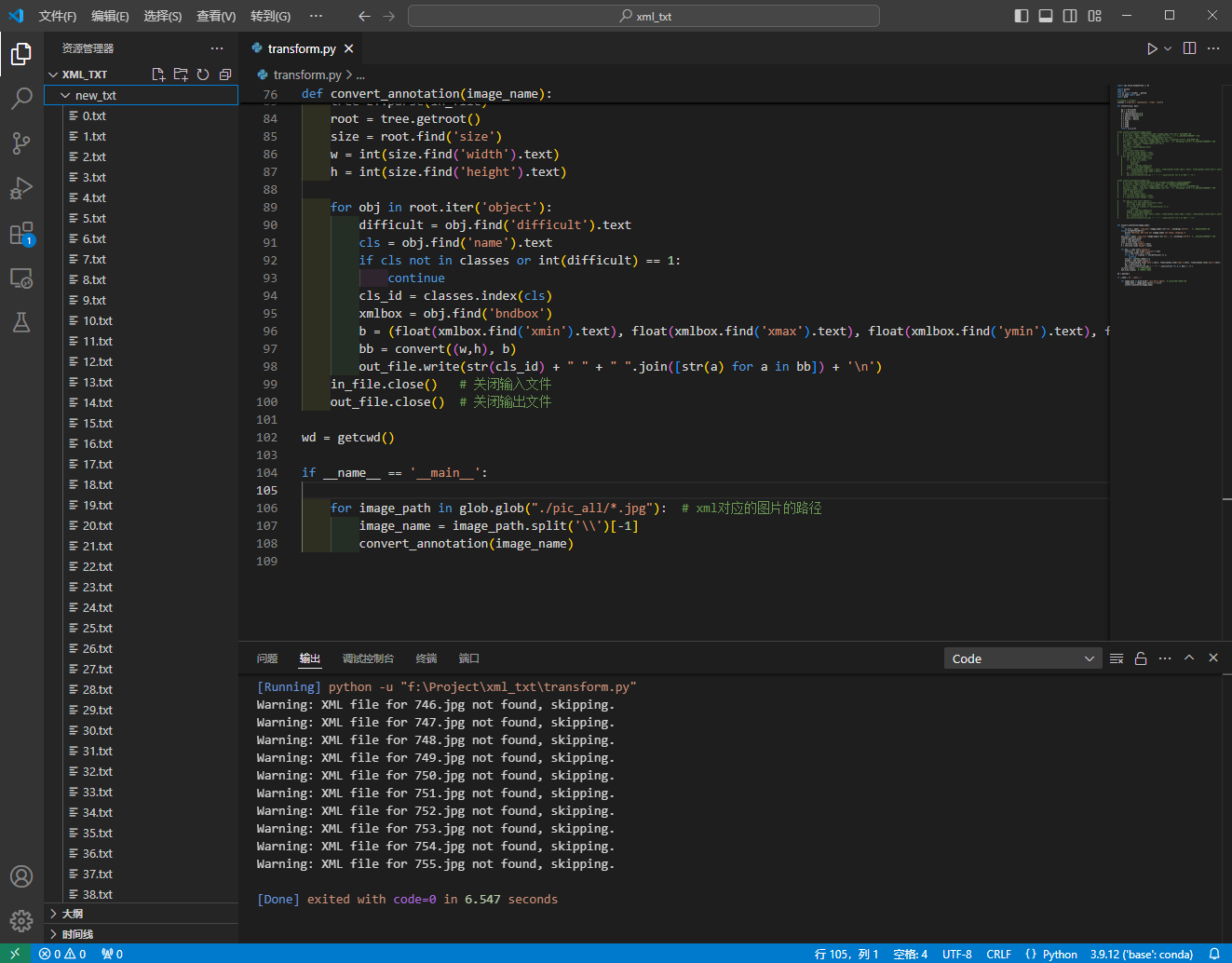
Task: Open the Code output channel dropdown
Action: tap(1022, 658)
